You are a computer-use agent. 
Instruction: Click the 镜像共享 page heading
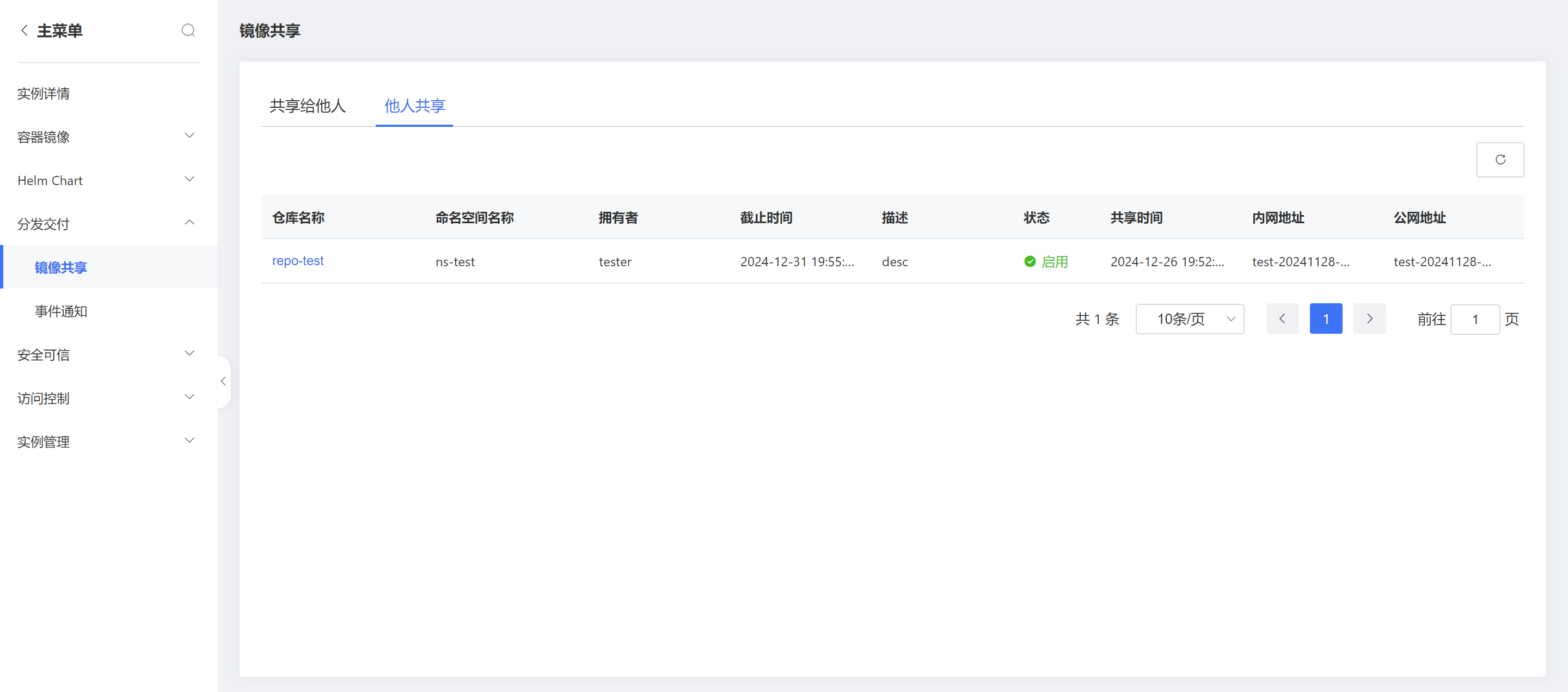click(x=269, y=30)
